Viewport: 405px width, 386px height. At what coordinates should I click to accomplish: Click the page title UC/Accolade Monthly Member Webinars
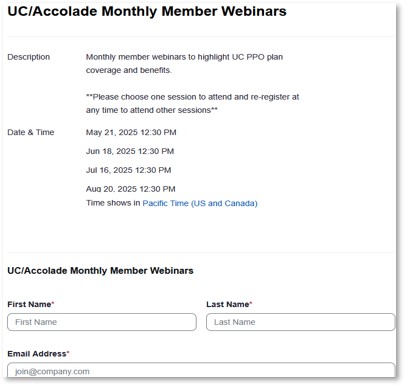(147, 11)
